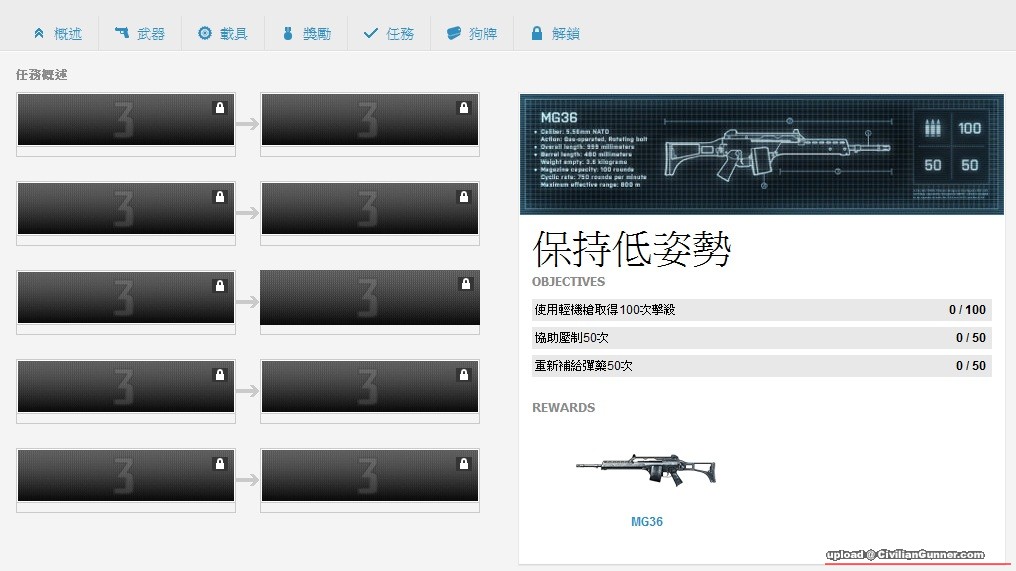Click the CivilianGunner.com upload watermark link
This screenshot has width=1016, height=571.
(x=905, y=555)
